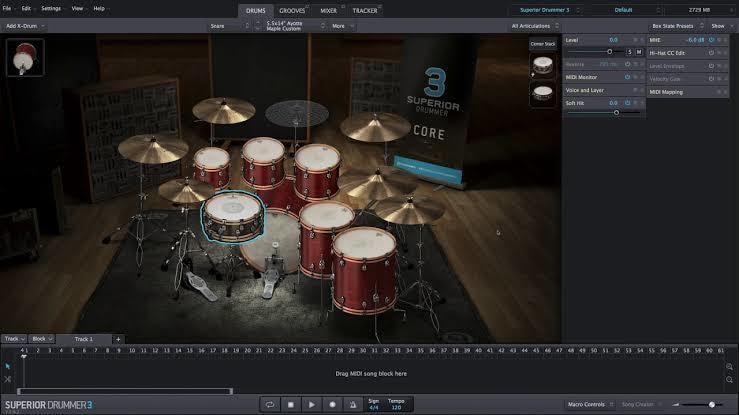Switch to the Tracker tab

pos(365,10)
